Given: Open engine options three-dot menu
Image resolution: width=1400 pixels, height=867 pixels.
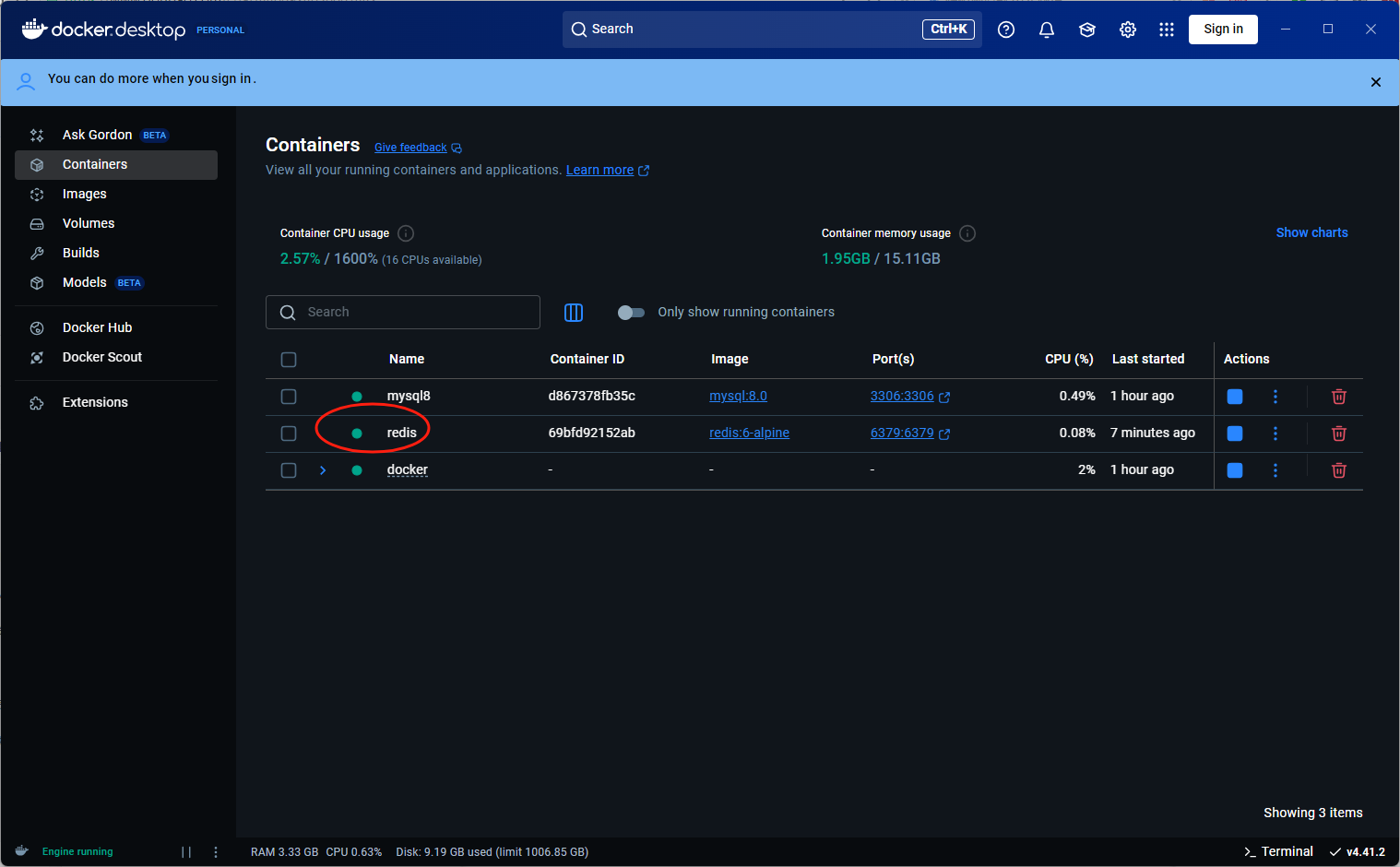Looking at the screenshot, I should [216, 852].
